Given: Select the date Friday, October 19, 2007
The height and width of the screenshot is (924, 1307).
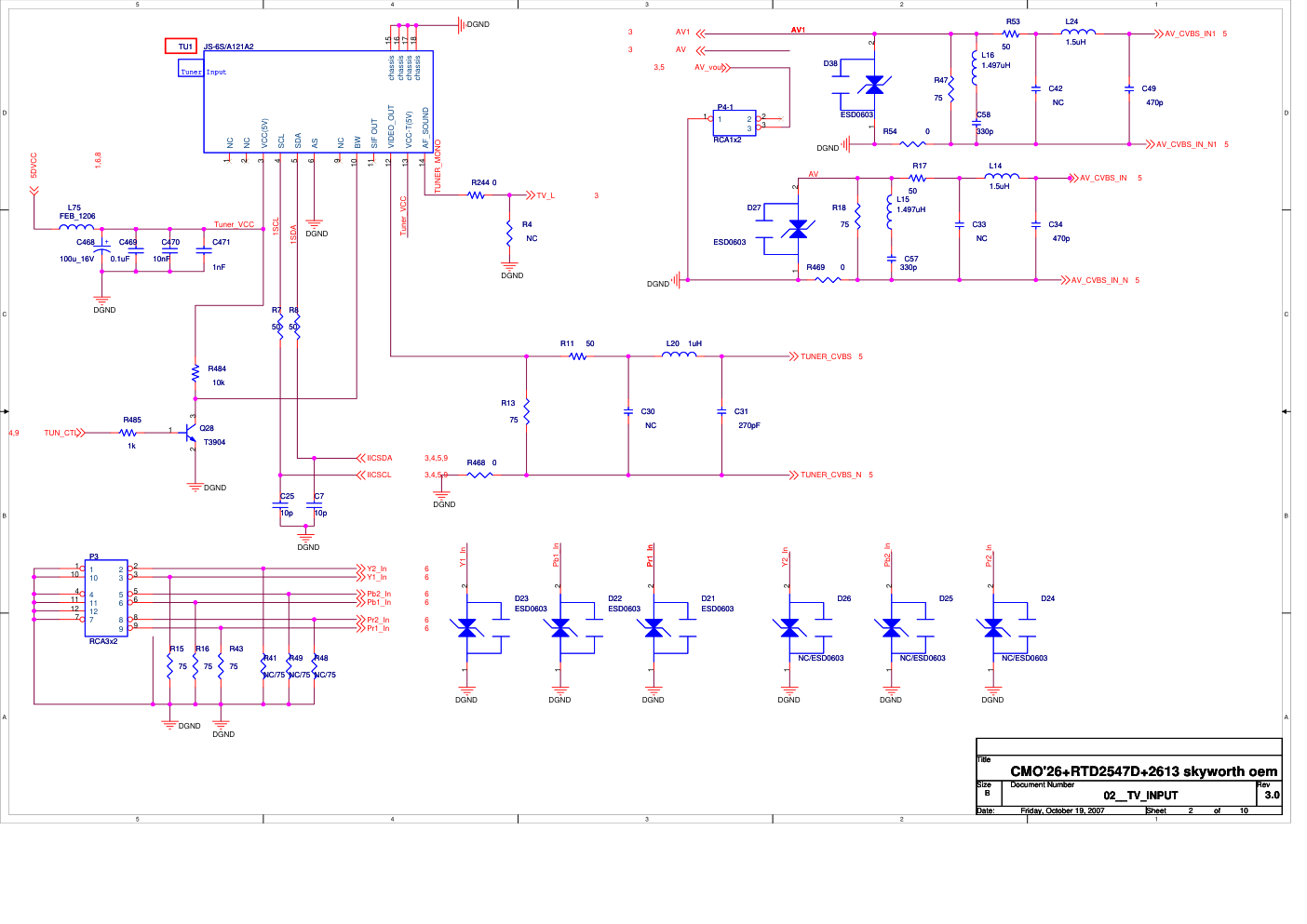Looking at the screenshot, I should (x=1062, y=810).
